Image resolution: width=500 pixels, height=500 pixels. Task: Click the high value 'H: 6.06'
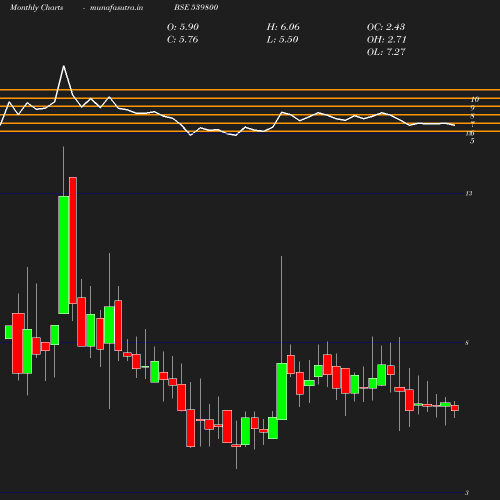click(283, 27)
